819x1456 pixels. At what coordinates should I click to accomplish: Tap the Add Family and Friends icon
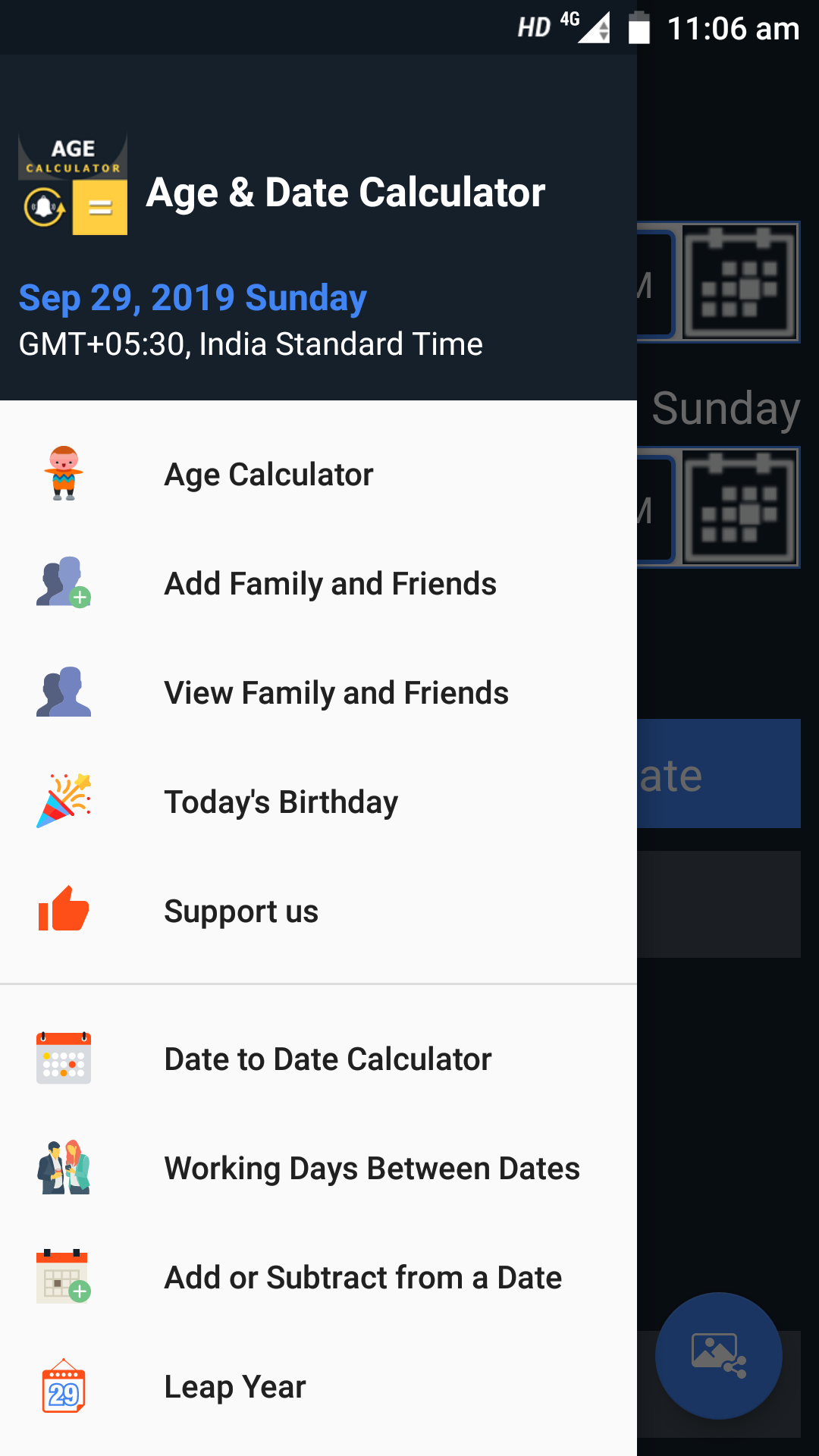pyautogui.click(x=64, y=582)
